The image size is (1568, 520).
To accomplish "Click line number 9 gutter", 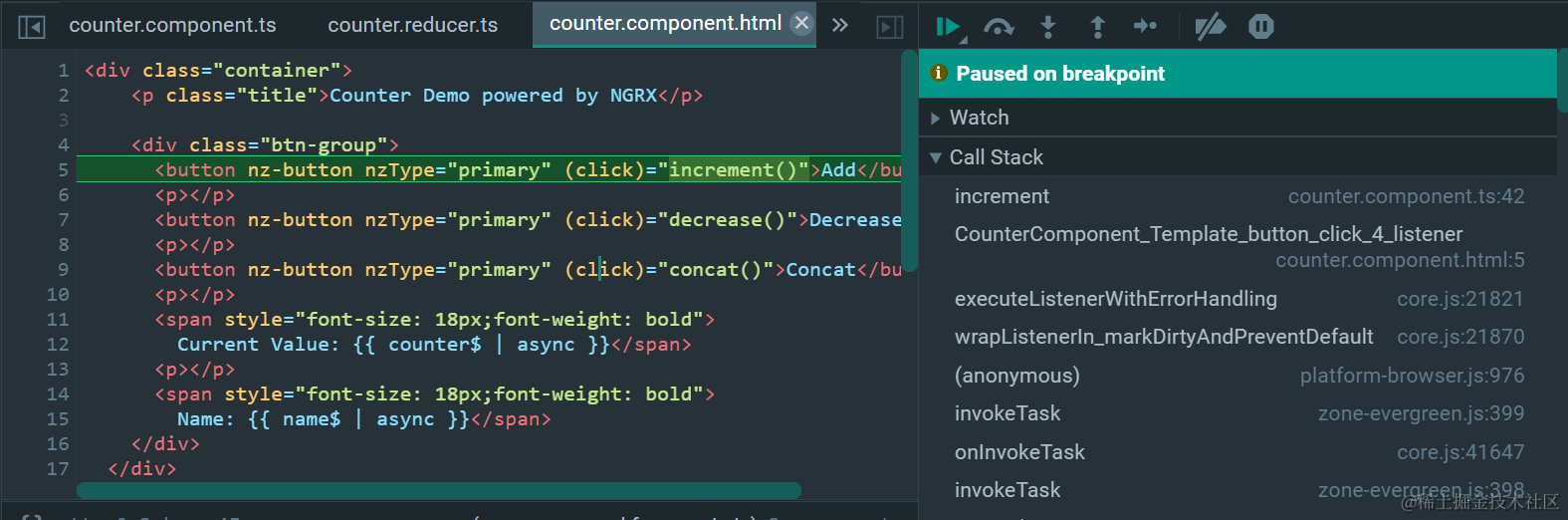I will pos(63,270).
